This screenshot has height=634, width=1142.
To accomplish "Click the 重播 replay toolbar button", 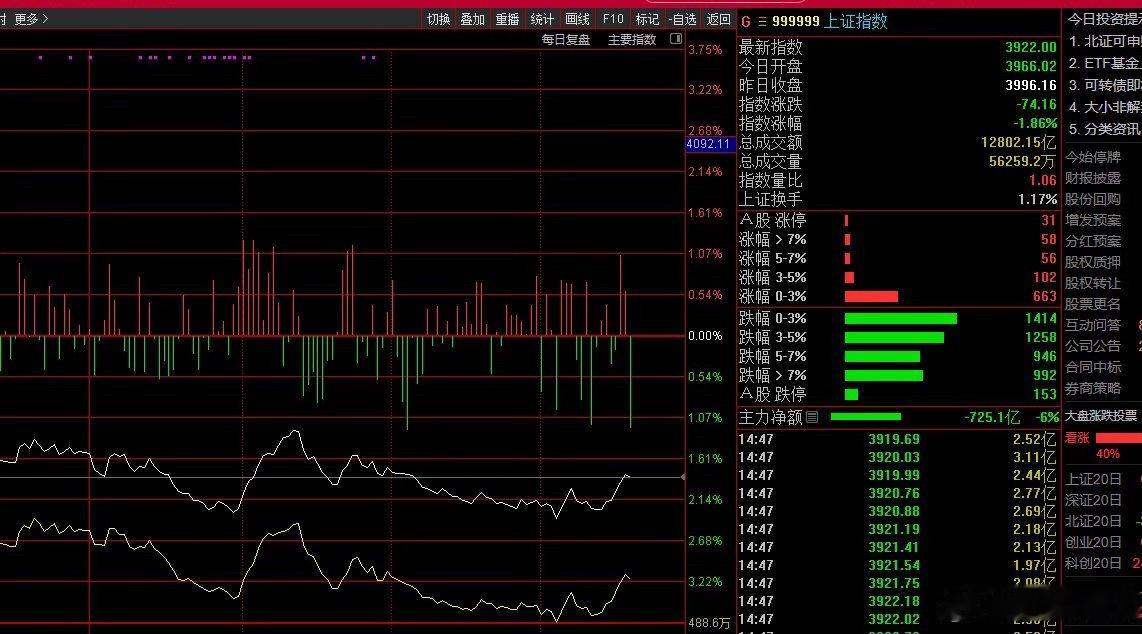I will (x=508, y=19).
